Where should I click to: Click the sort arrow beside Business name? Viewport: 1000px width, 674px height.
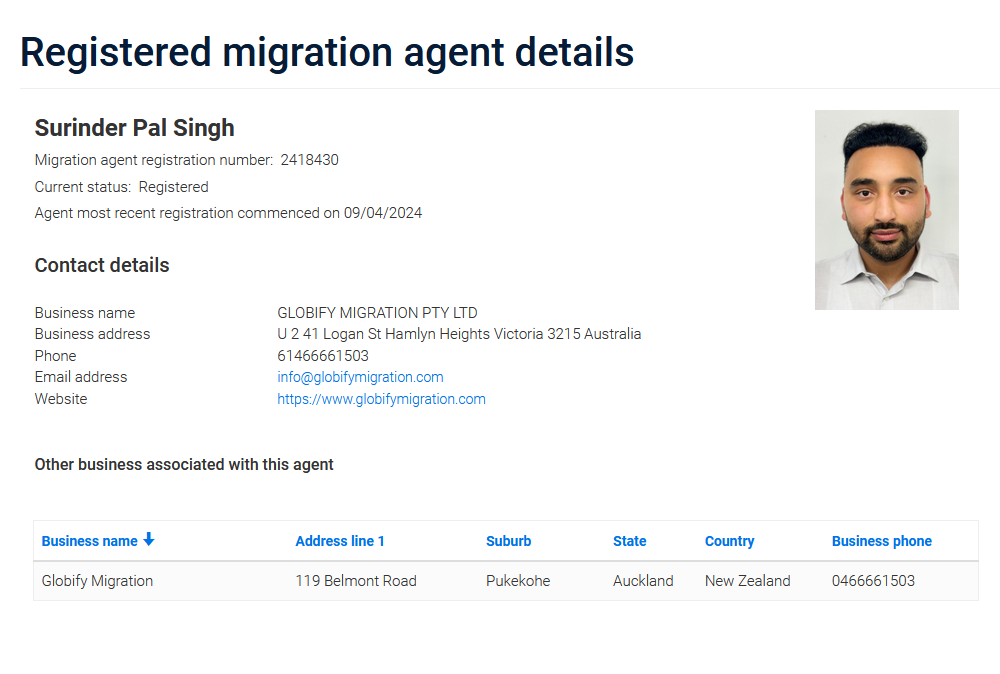149,540
